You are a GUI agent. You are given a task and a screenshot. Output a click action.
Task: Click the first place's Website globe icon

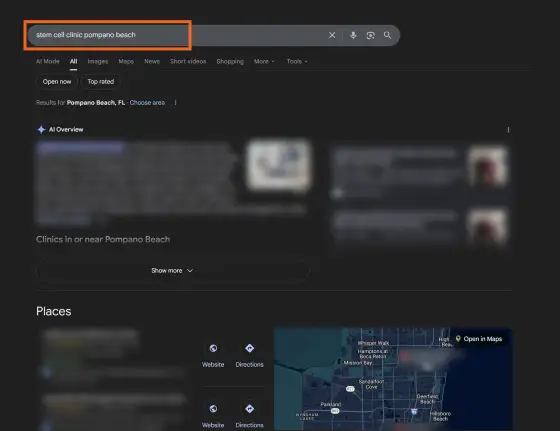(x=213, y=348)
